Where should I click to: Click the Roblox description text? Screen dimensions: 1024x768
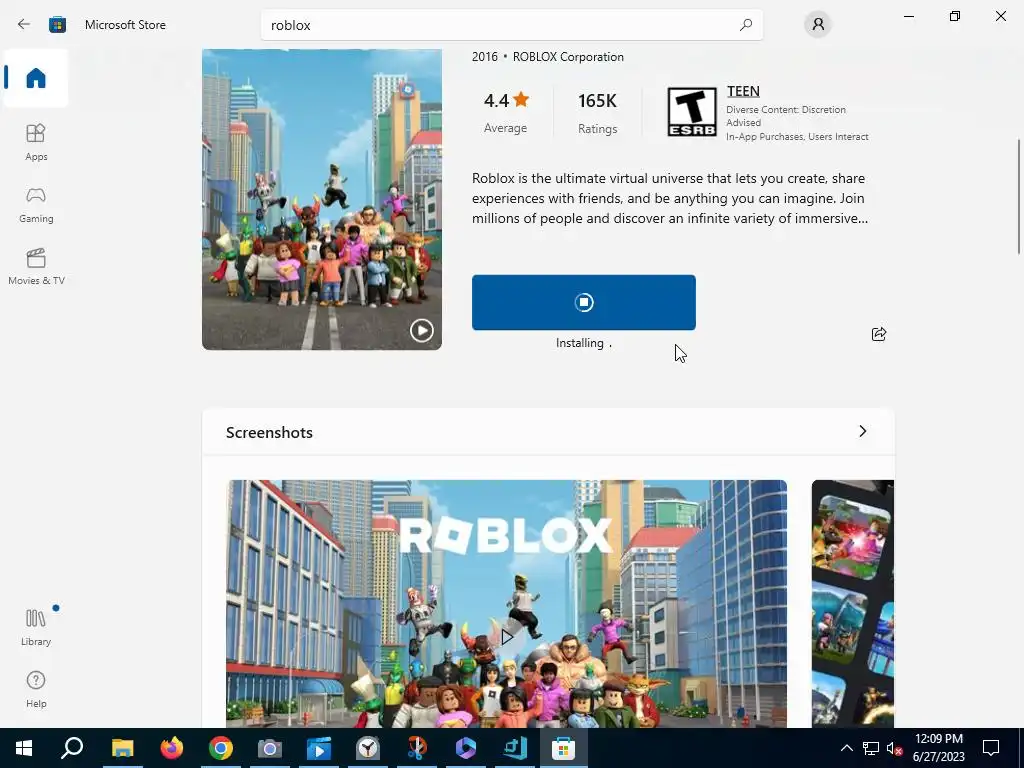(670, 198)
